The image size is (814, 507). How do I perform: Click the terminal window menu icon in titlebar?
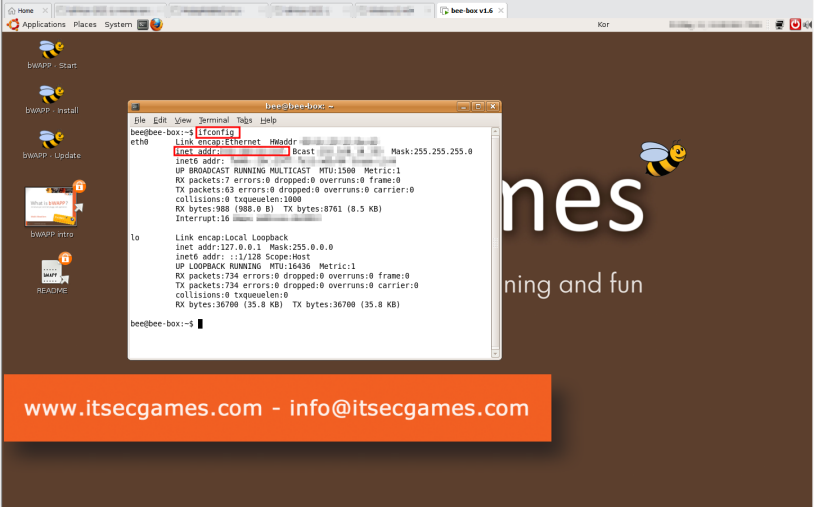pyautogui.click(x=135, y=106)
